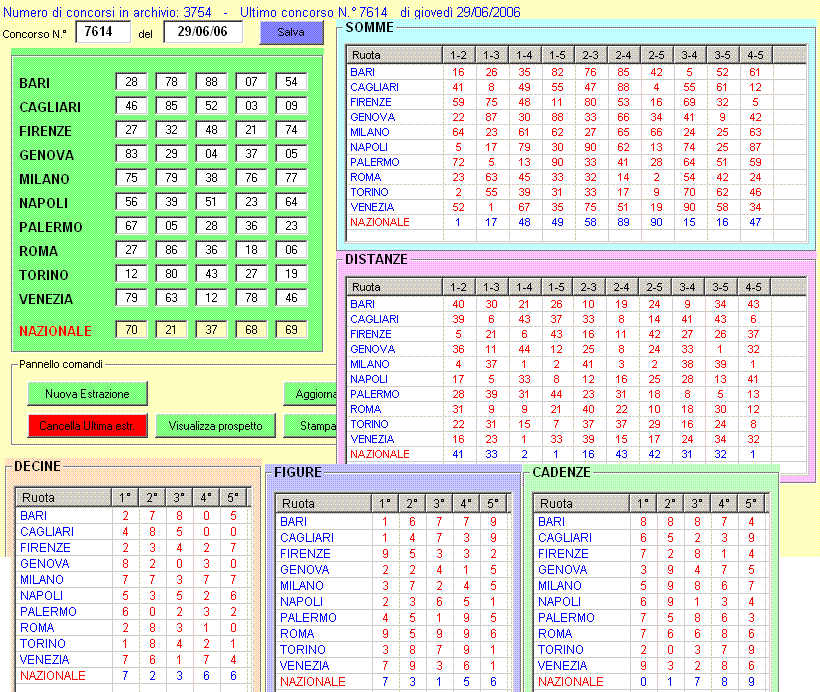This screenshot has width=820, height=692.
Task: Click the Salva button
Action: click(x=291, y=32)
